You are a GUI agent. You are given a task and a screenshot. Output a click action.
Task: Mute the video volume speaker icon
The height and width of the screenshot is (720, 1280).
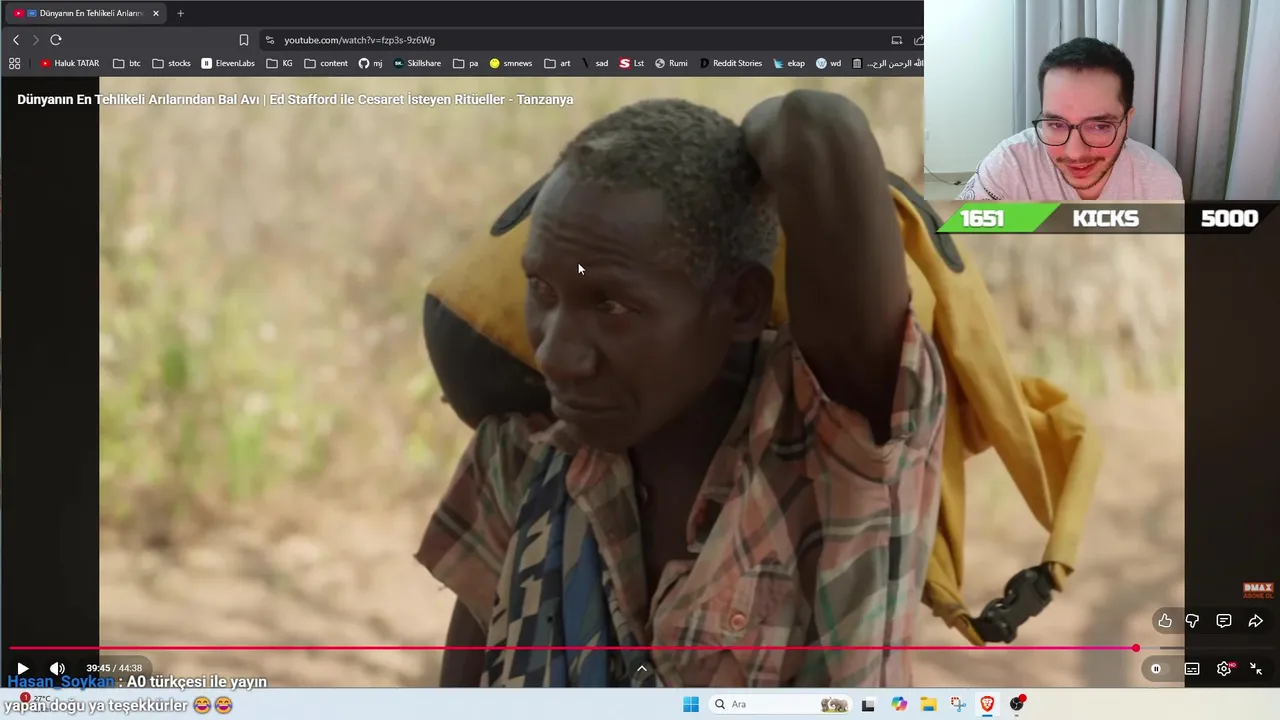(57, 668)
